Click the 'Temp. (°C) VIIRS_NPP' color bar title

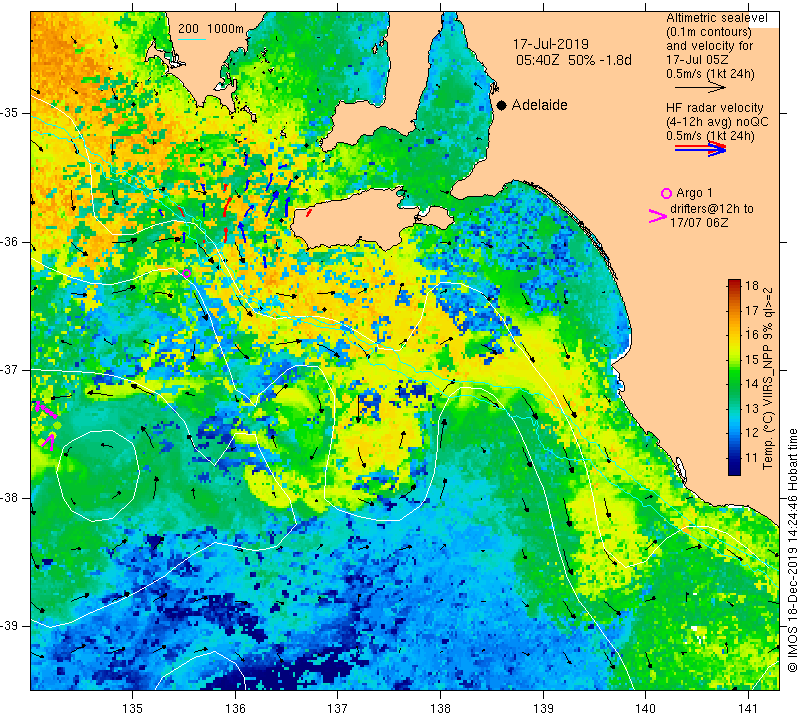coord(768,378)
